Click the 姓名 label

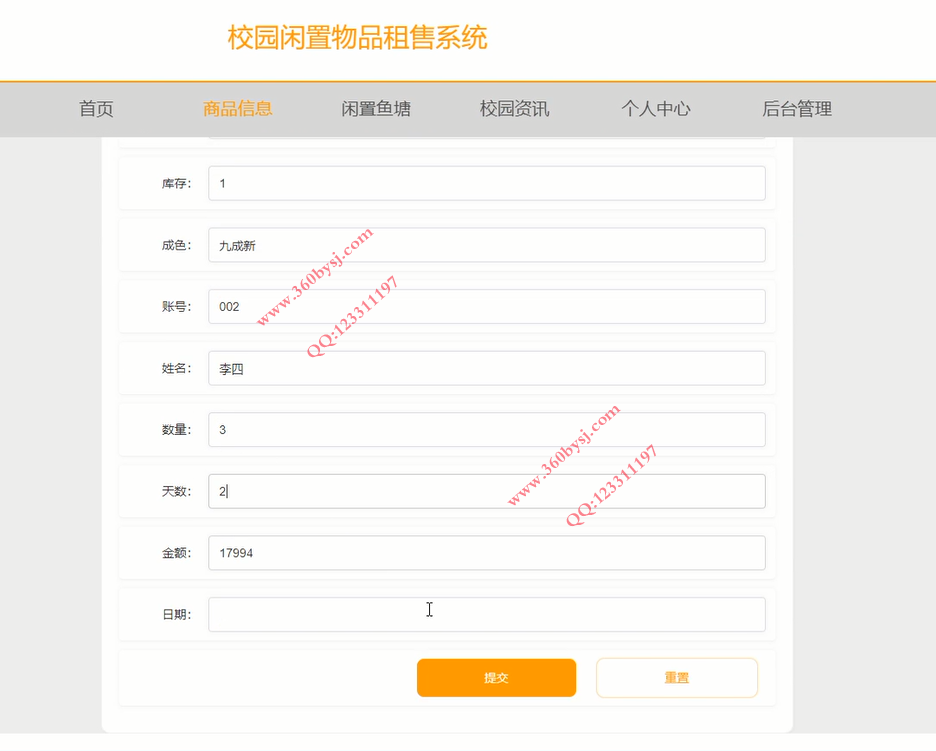coord(177,368)
